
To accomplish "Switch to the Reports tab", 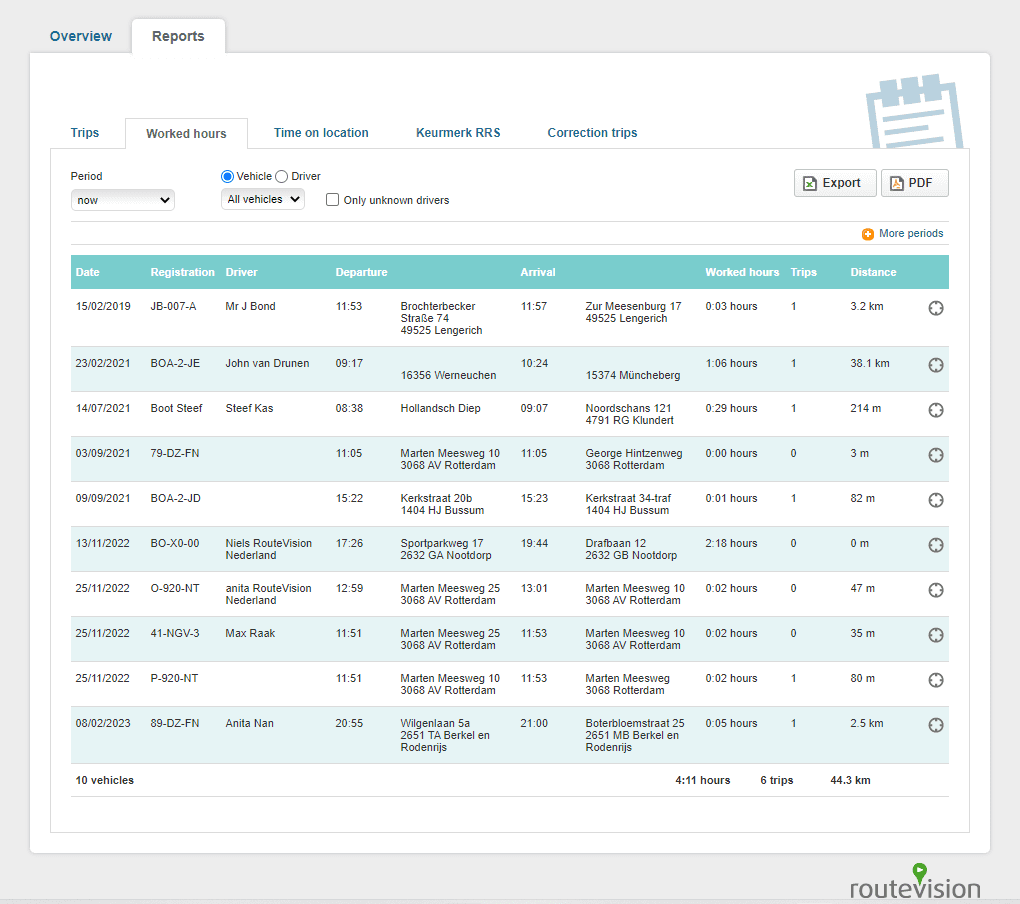I will [178, 36].
